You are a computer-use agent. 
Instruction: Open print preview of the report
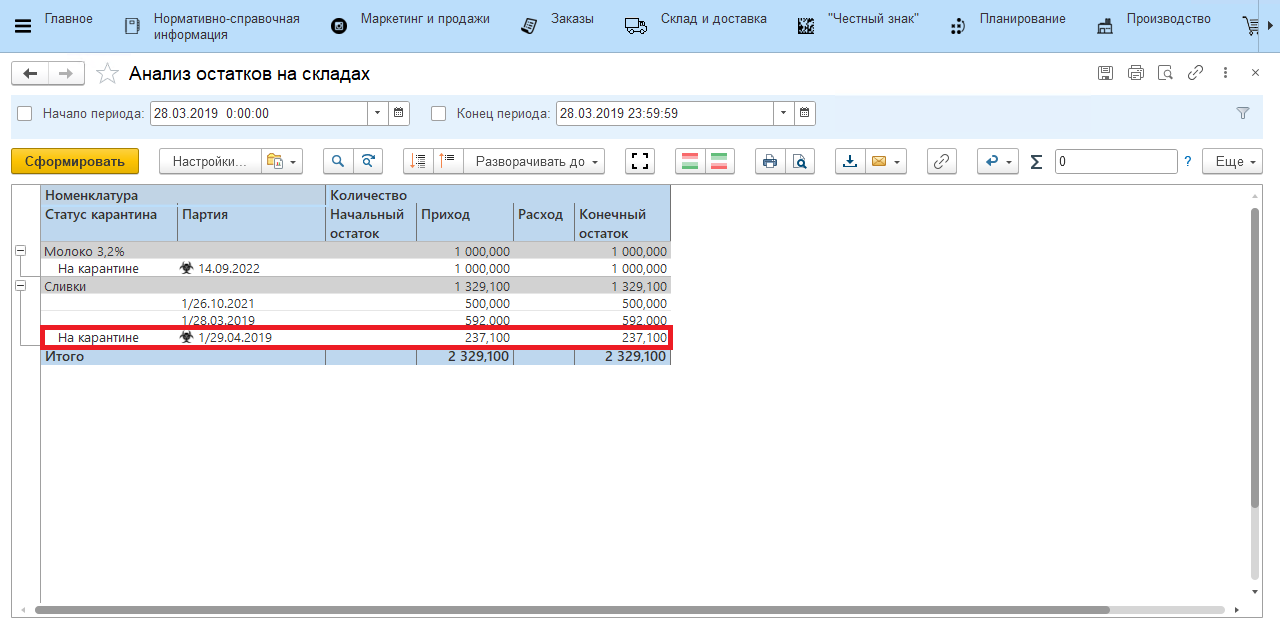tap(800, 161)
